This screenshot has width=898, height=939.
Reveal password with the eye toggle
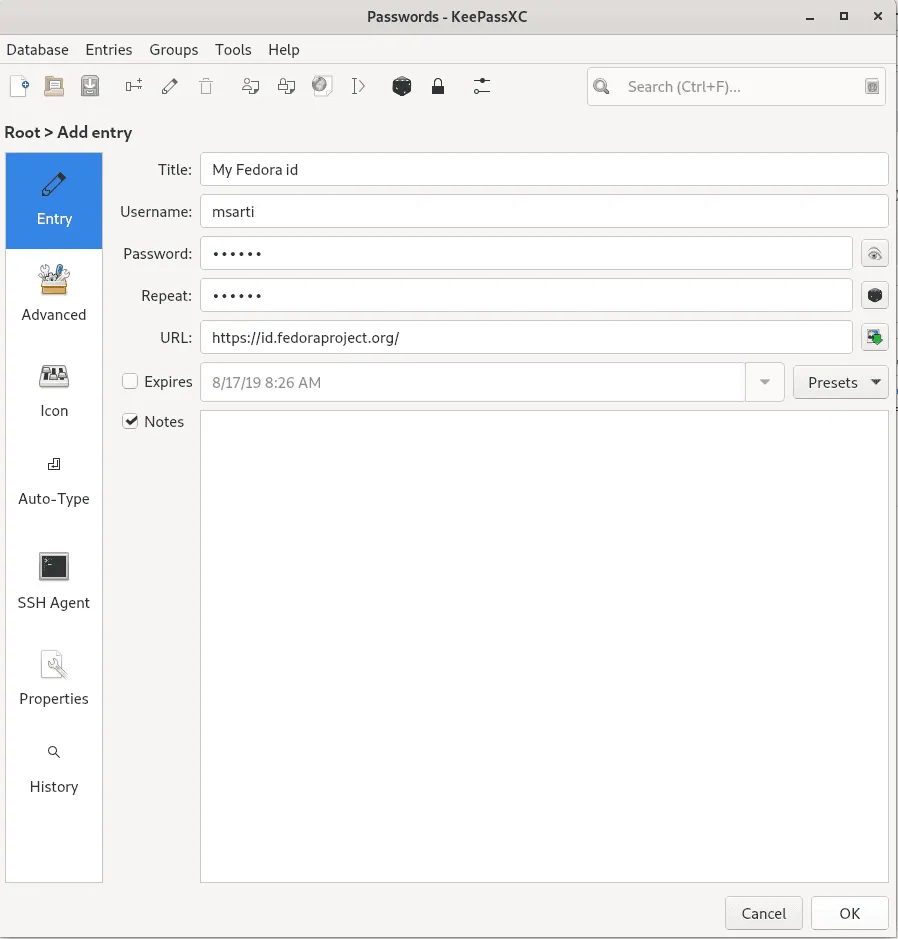pos(875,254)
